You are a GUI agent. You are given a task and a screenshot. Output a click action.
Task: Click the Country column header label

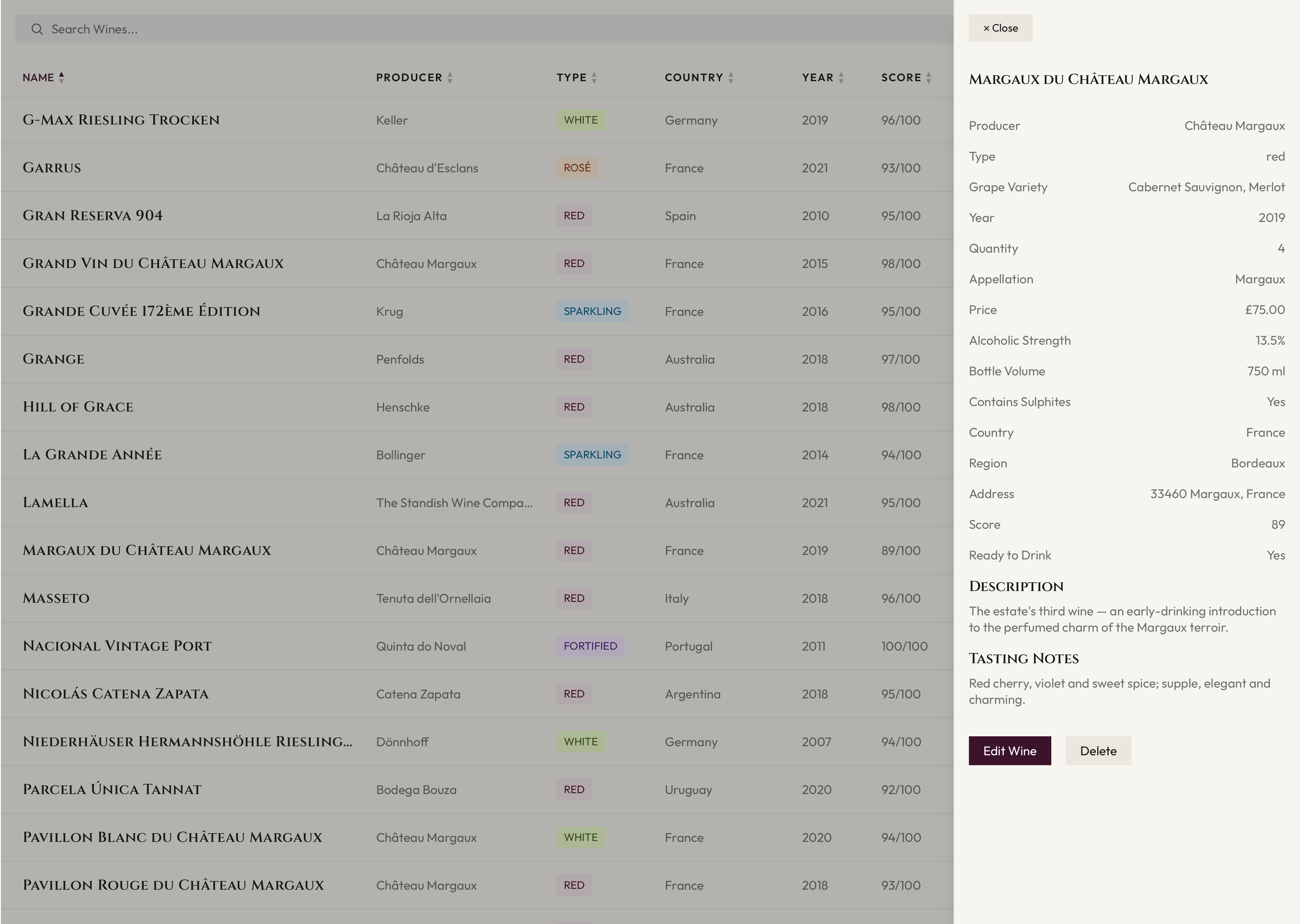pos(694,77)
